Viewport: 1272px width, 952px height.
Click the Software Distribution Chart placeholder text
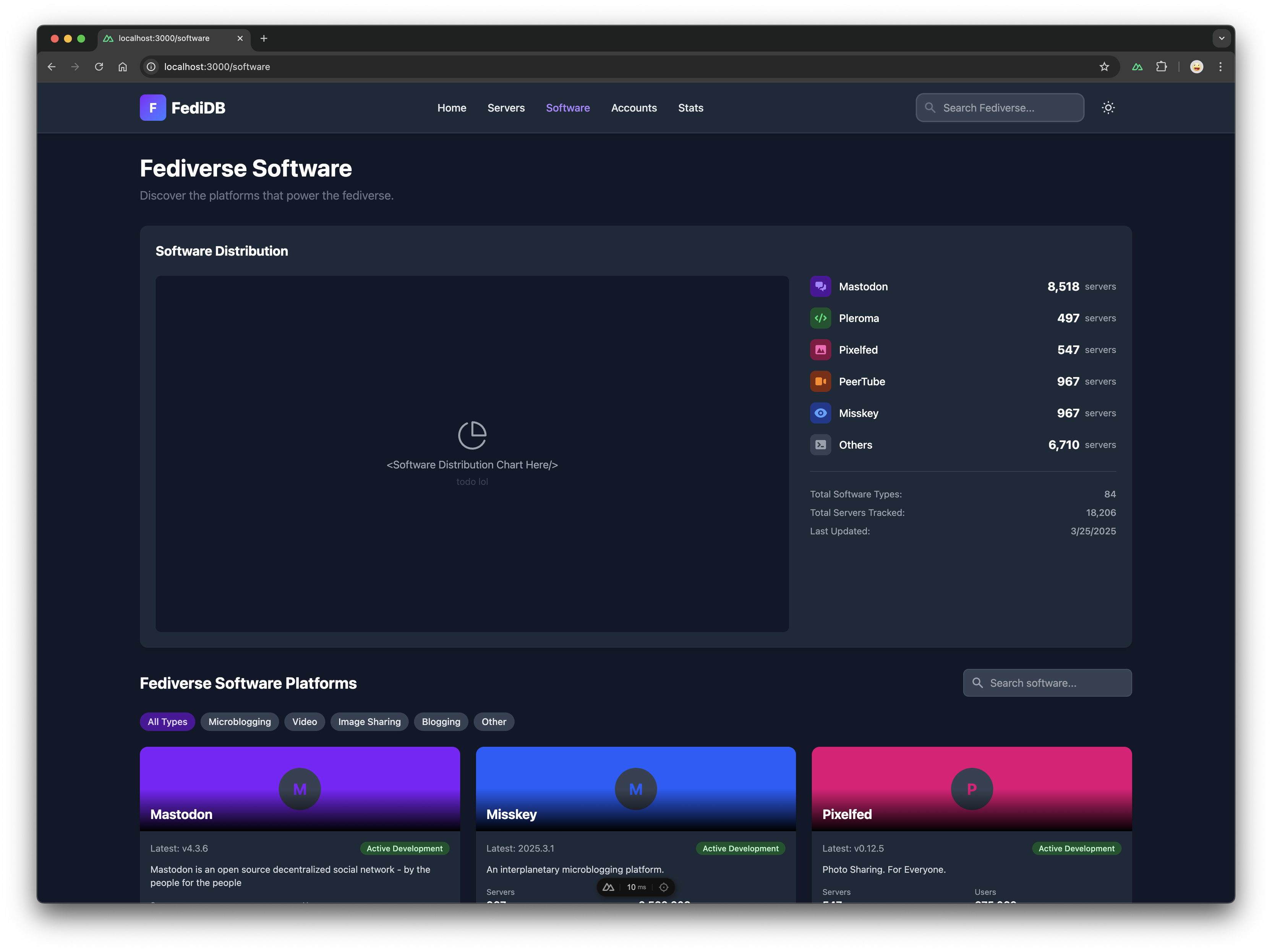(x=472, y=465)
